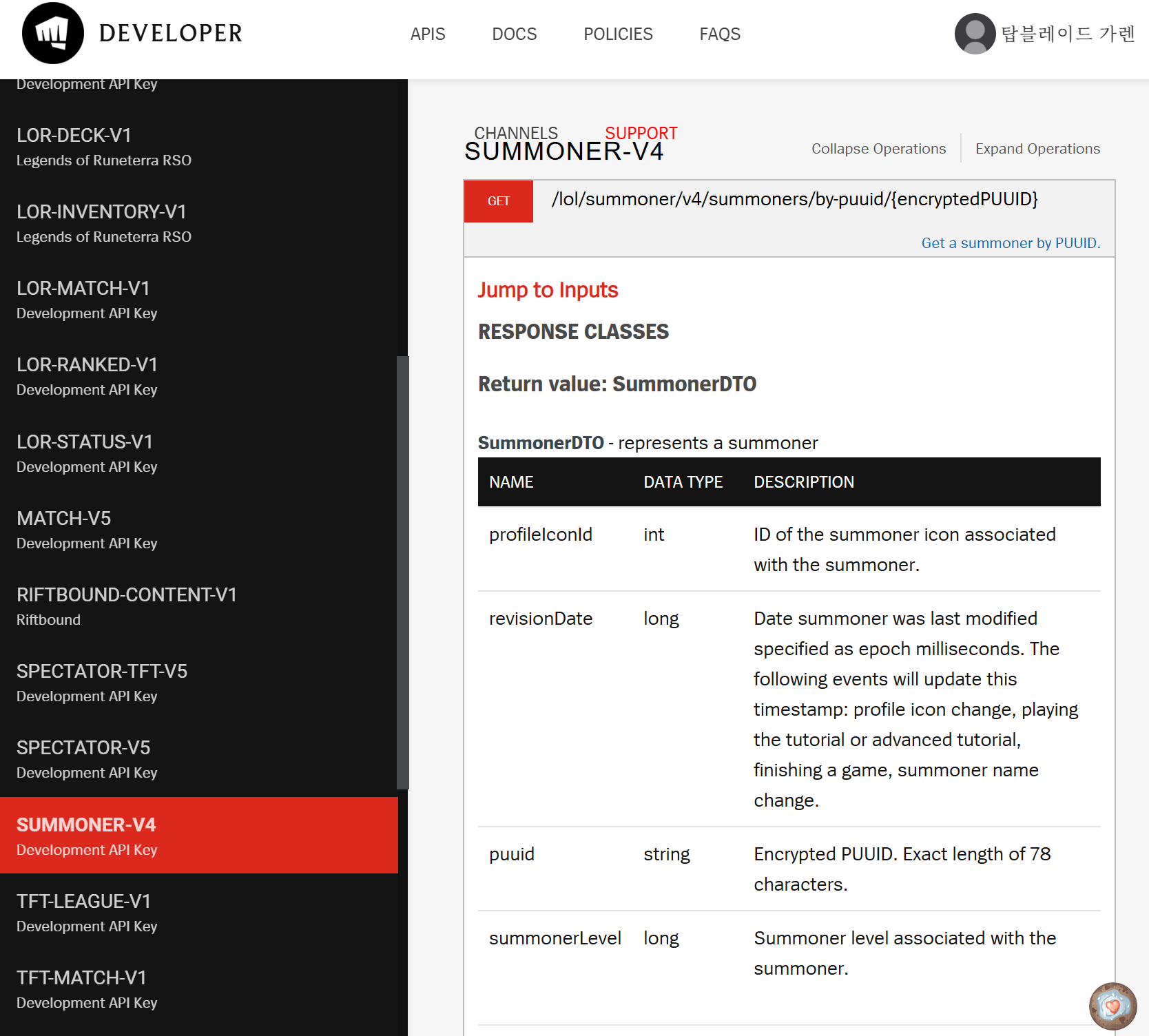Click Expand Operations

(x=1037, y=149)
